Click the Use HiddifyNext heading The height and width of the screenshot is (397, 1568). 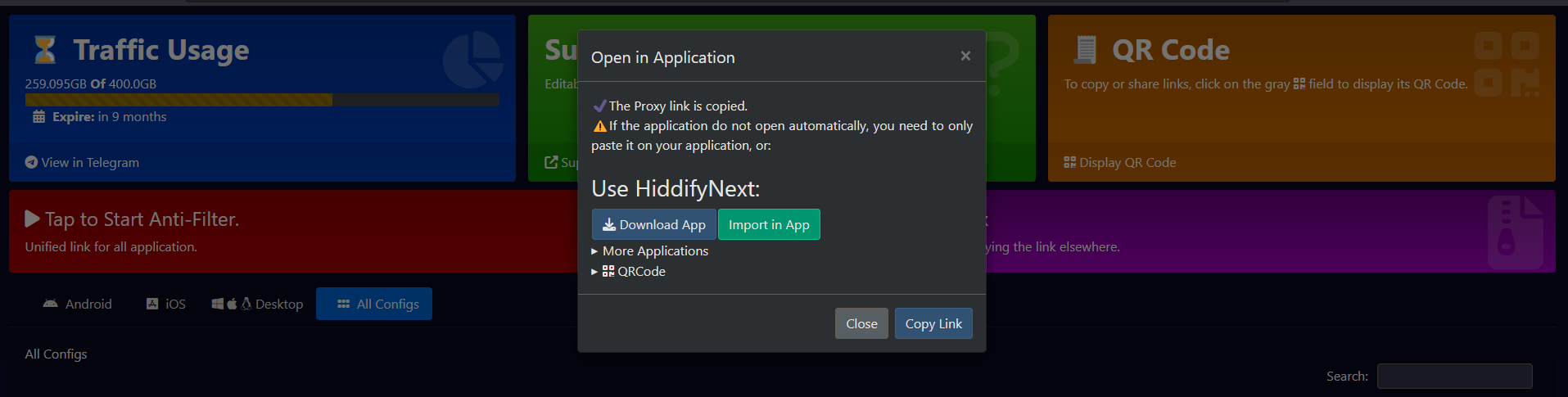pyautogui.click(x=676, y=188)
